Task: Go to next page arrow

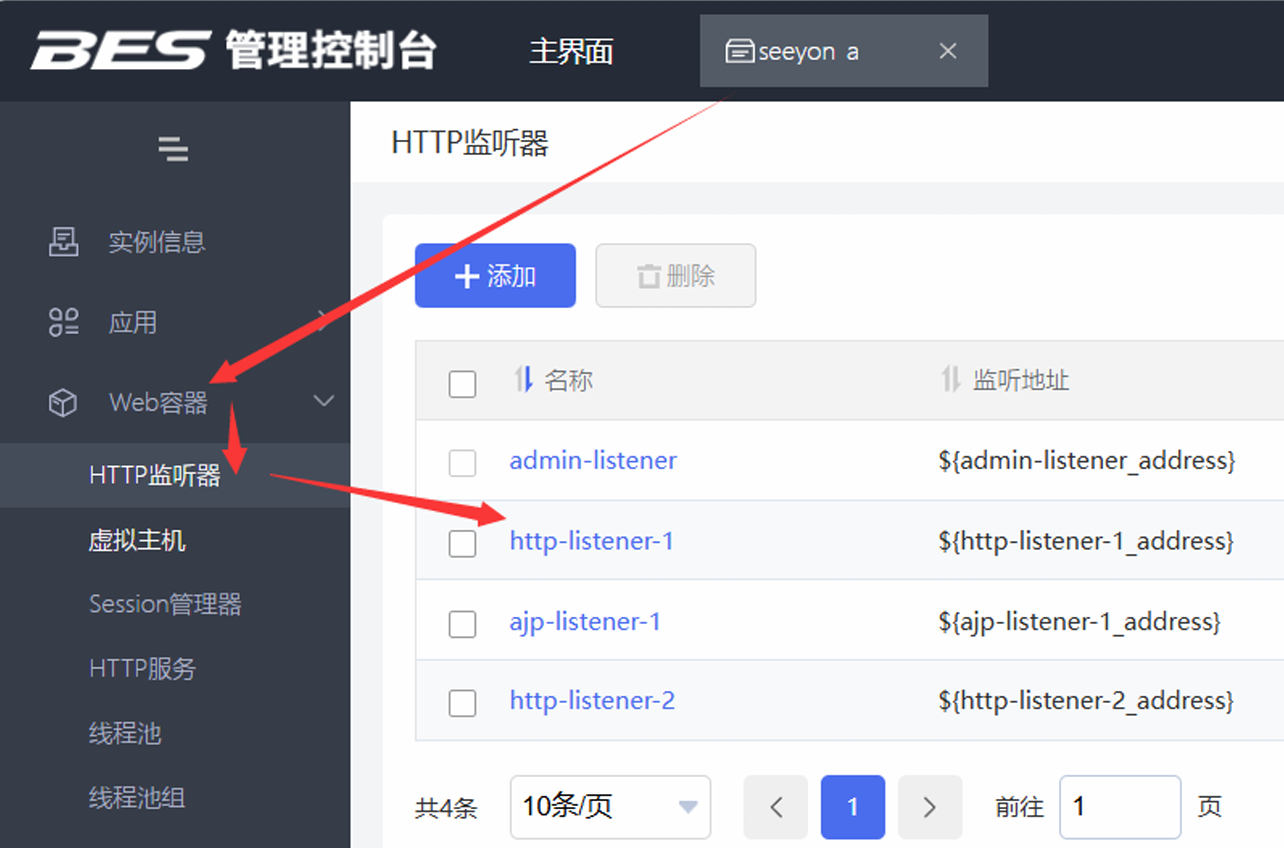Action: click(930, 806)
